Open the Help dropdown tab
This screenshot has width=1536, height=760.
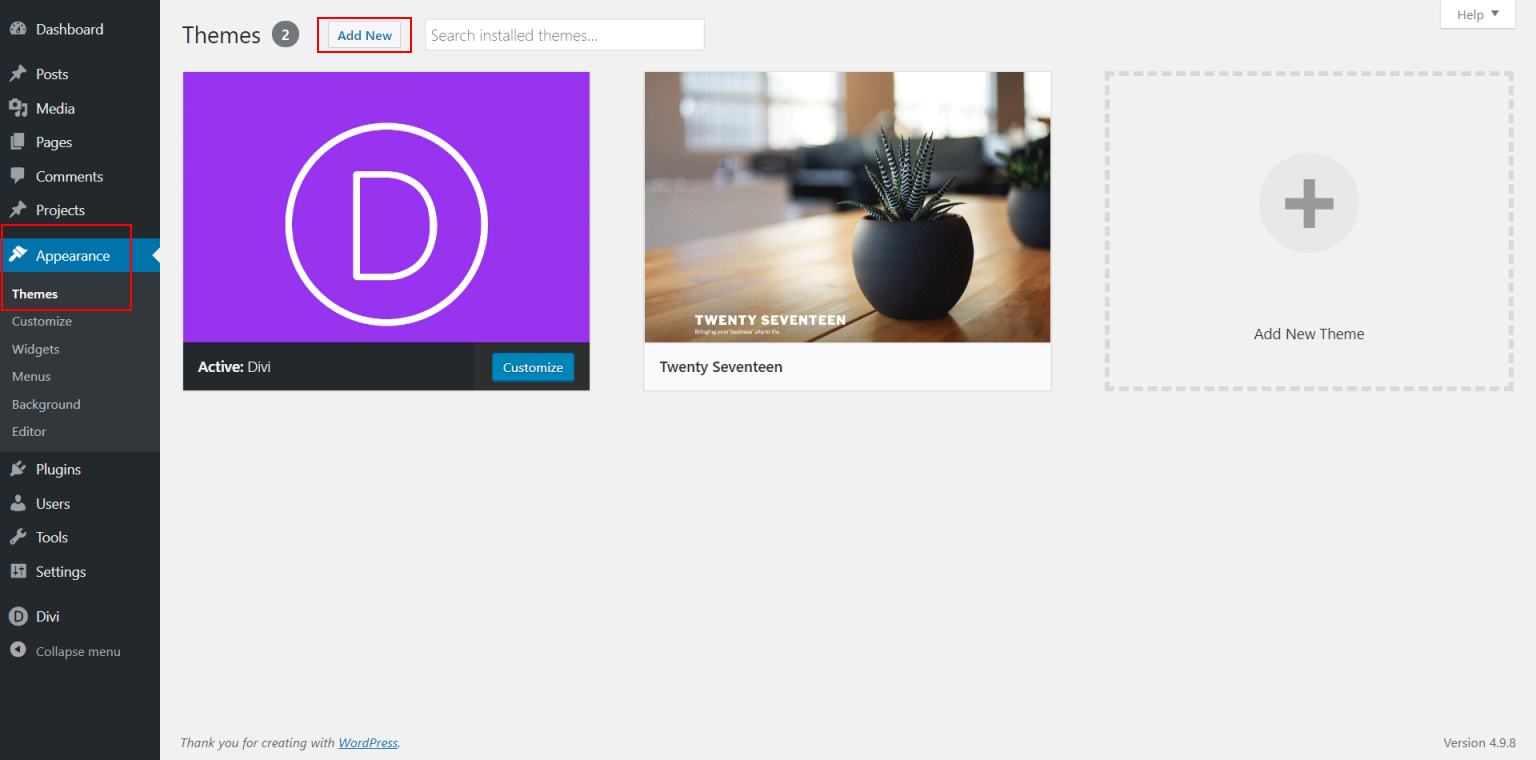1477,14
